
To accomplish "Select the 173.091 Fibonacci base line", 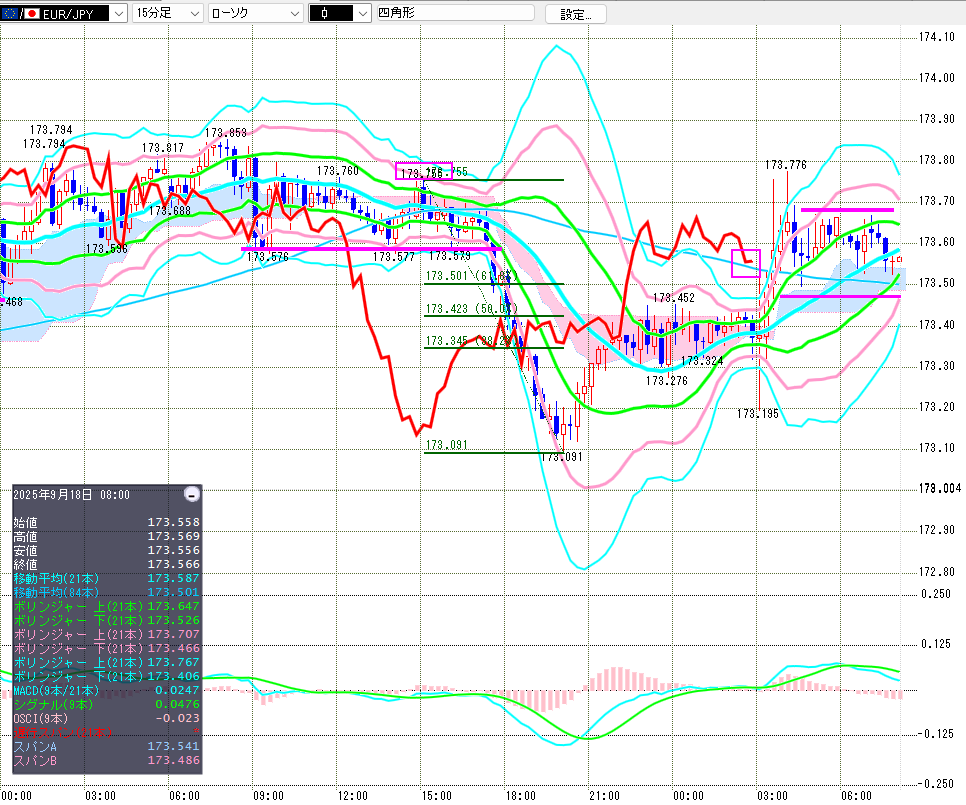I will [x=494, y=452].
